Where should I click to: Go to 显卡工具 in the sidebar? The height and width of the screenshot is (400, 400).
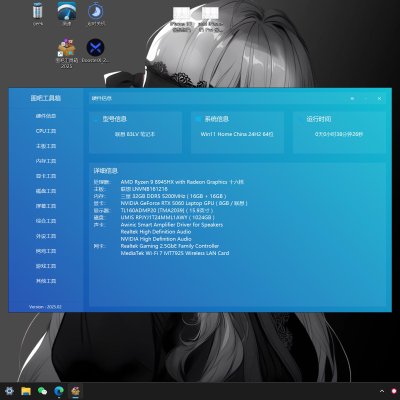(46, 176)
